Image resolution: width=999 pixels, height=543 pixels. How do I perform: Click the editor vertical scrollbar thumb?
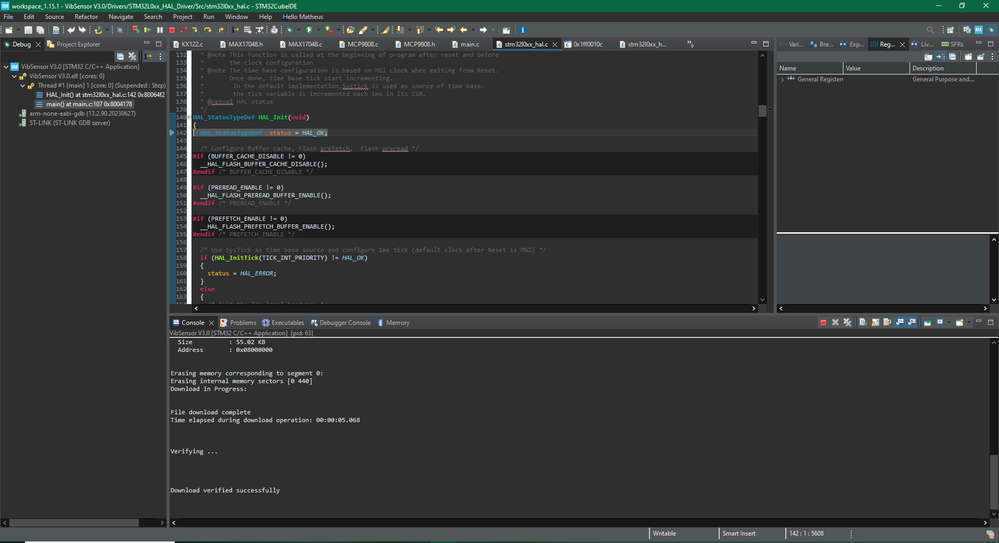click(762, 112)
